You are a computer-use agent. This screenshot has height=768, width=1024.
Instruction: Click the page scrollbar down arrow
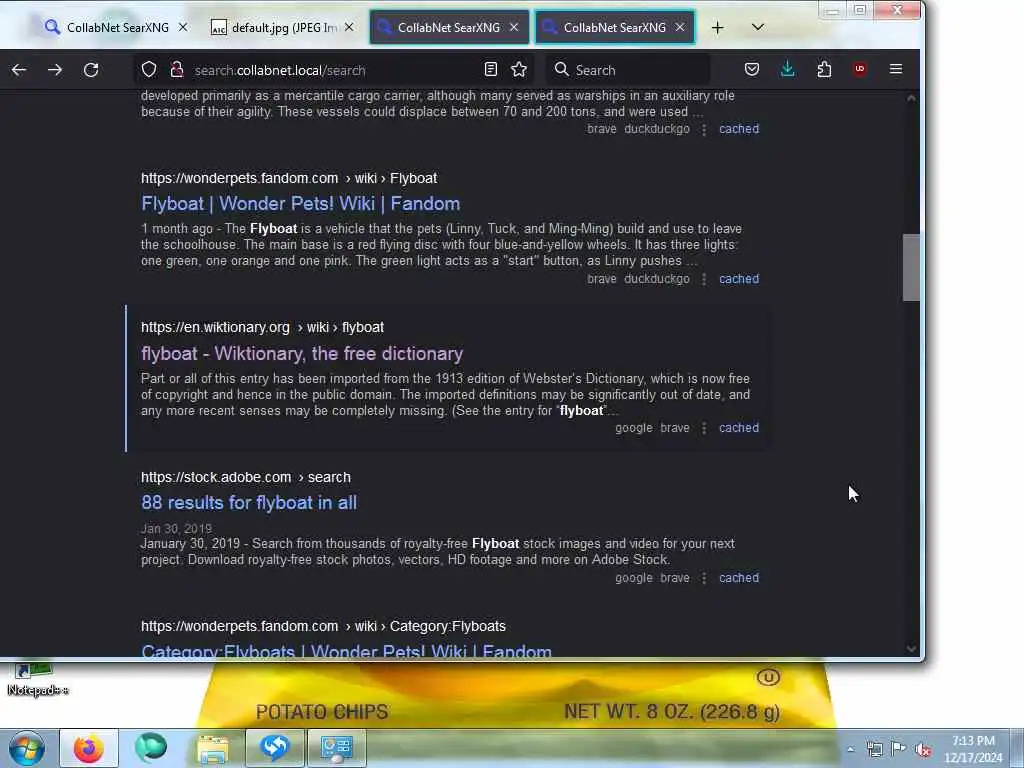(911, 649)
